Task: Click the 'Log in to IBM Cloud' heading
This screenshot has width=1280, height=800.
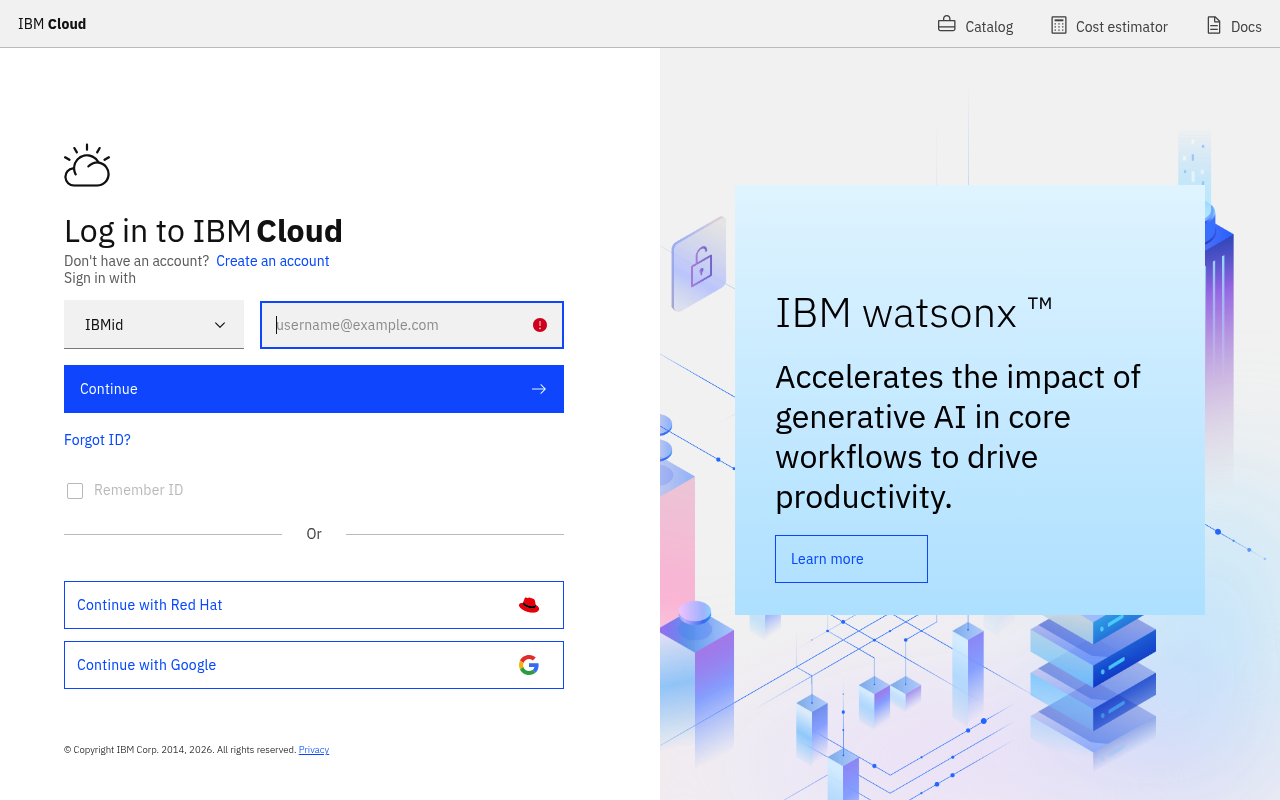Action: [203, 231]
